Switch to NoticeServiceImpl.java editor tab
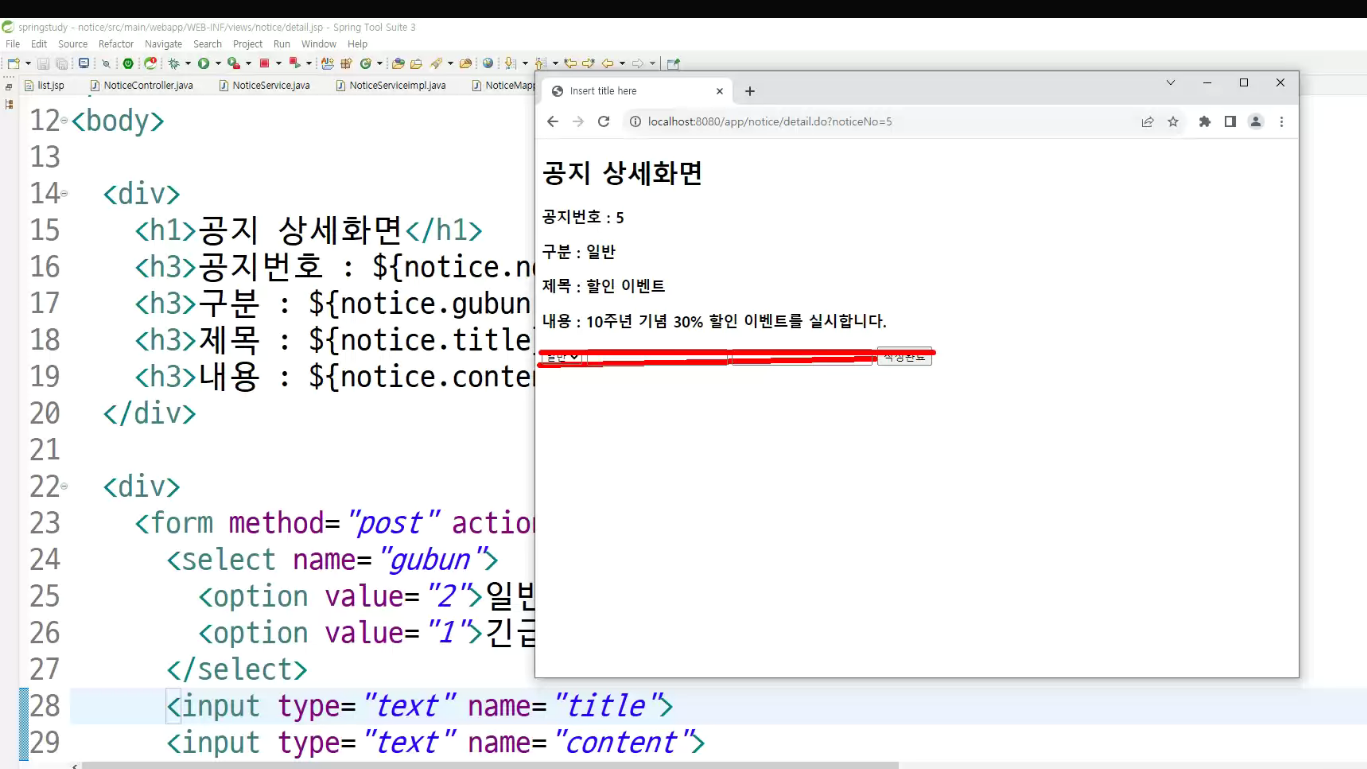This screenshot has height=769, width=1367. click(390, 86)
